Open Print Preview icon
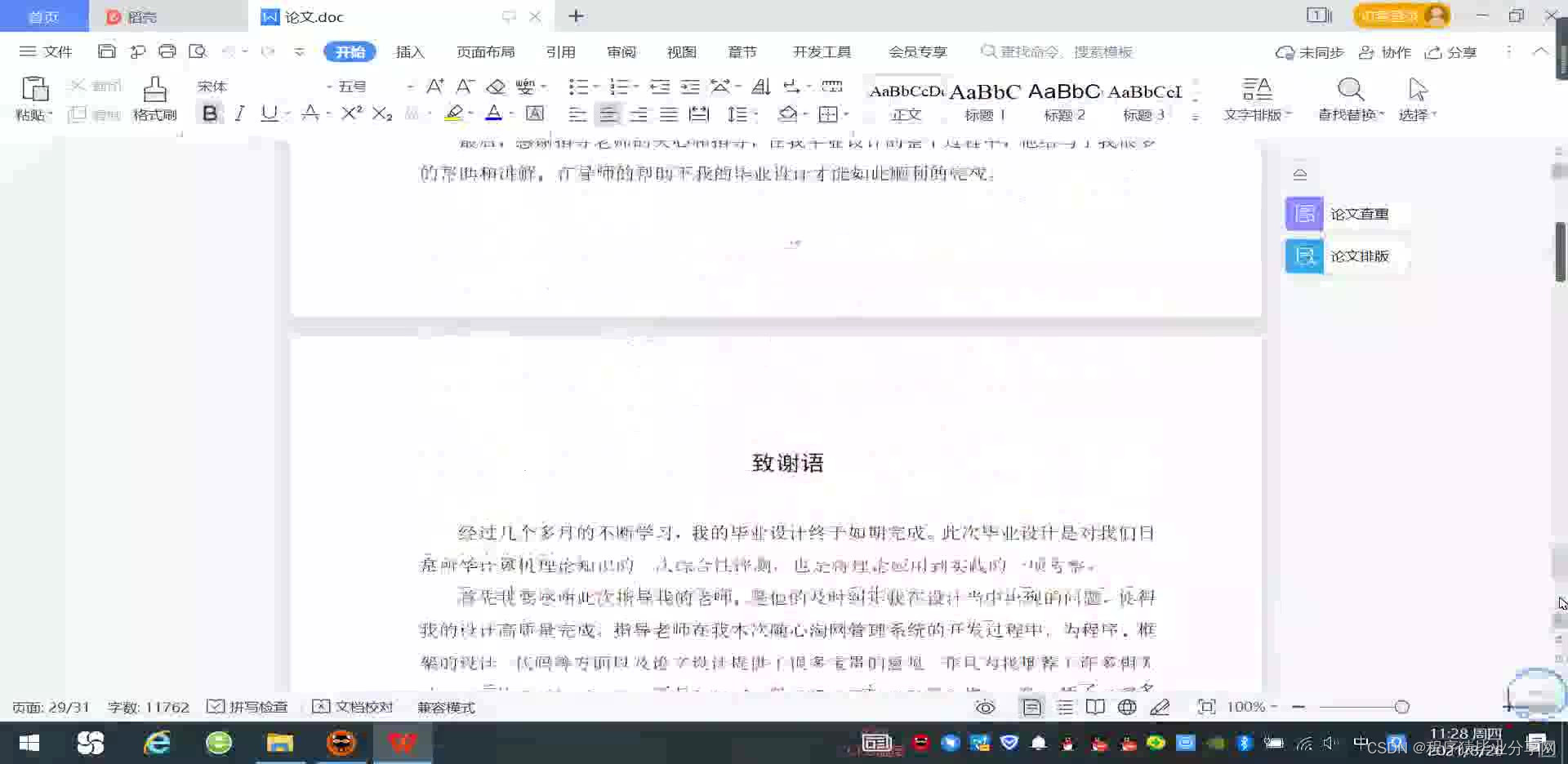This screenshot has height=764, width=1568. [197, 51]
